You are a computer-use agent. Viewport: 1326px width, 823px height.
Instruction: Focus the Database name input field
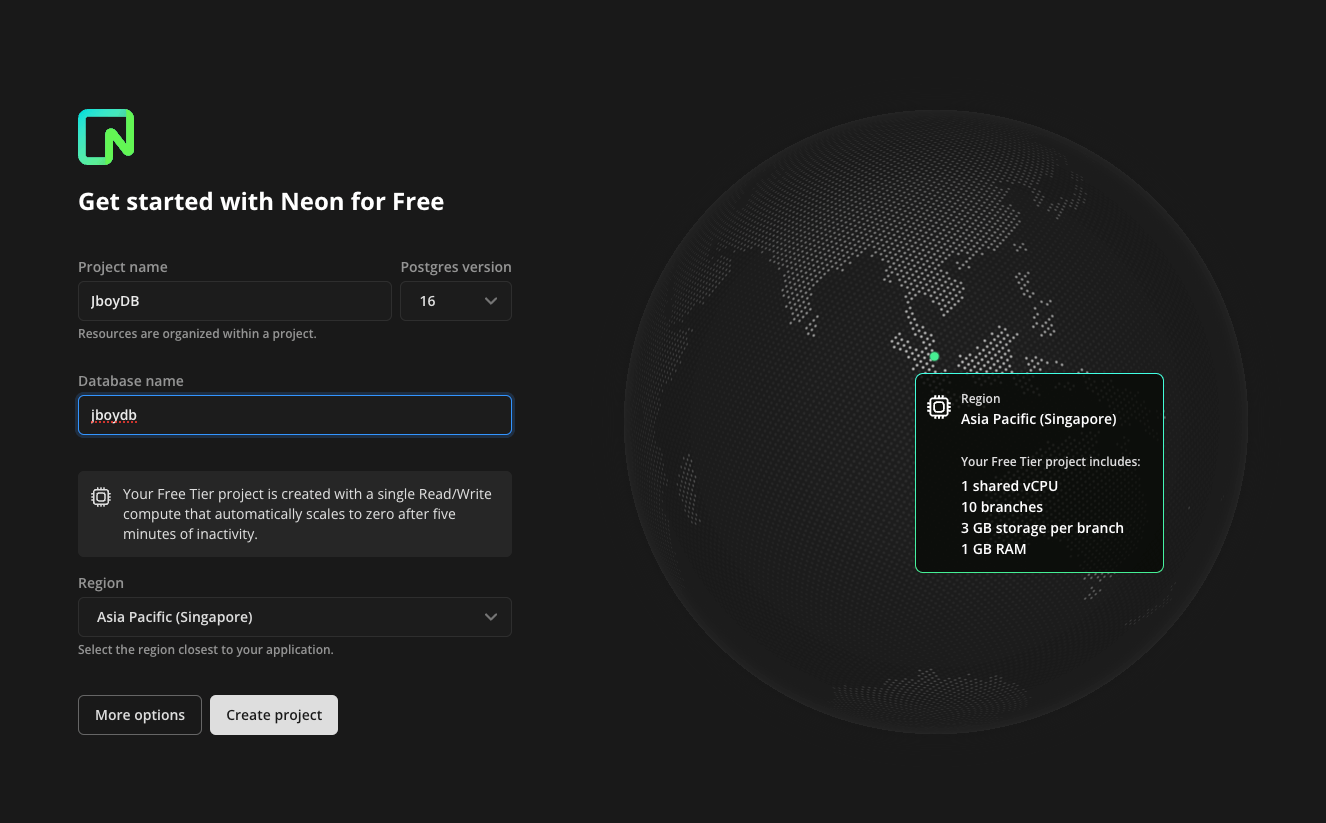pyautogui.click(x=295, y=415)
